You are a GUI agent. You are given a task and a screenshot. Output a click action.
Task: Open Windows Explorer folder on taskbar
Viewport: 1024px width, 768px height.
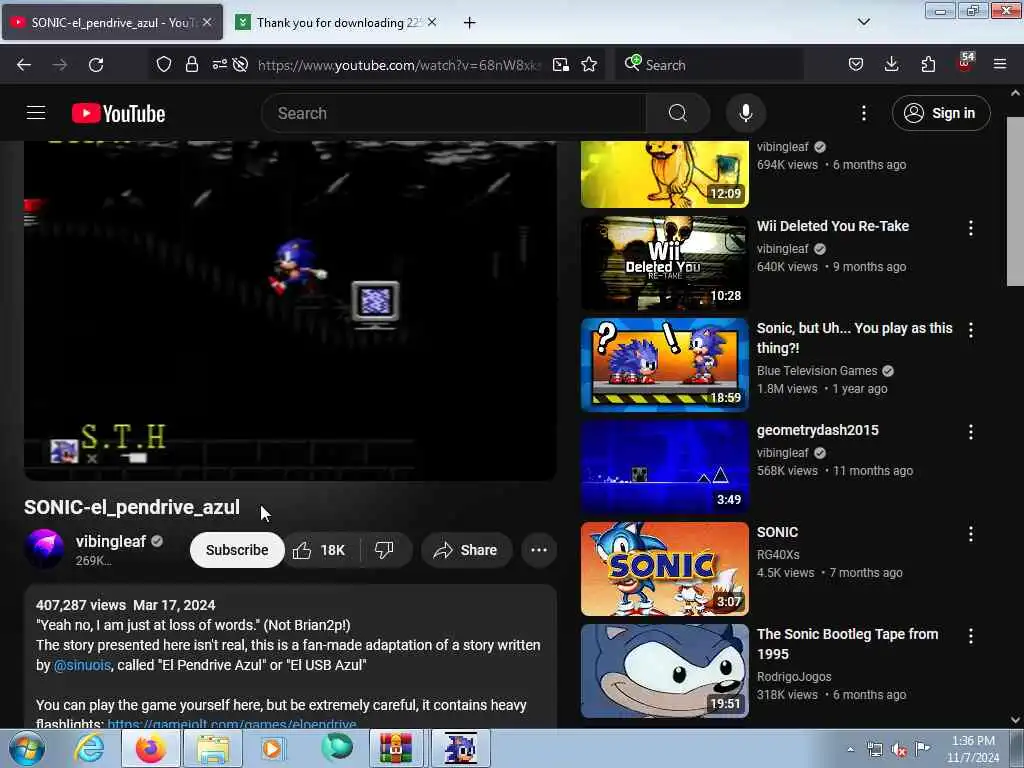click(213, 748)
